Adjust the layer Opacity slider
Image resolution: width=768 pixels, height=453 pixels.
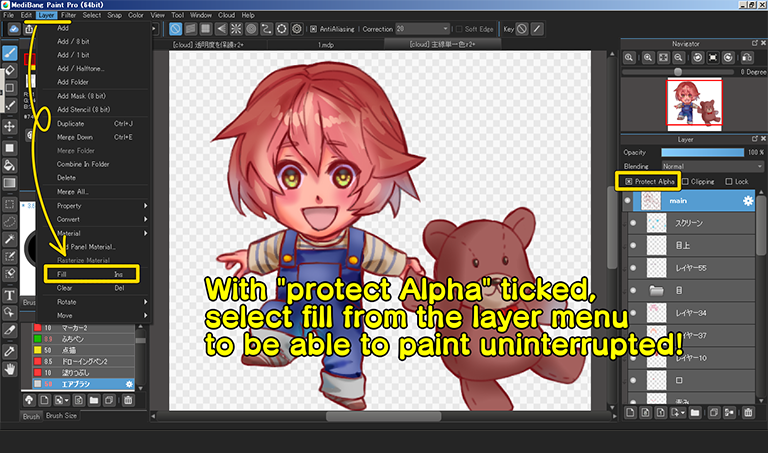tap(702, 152)
